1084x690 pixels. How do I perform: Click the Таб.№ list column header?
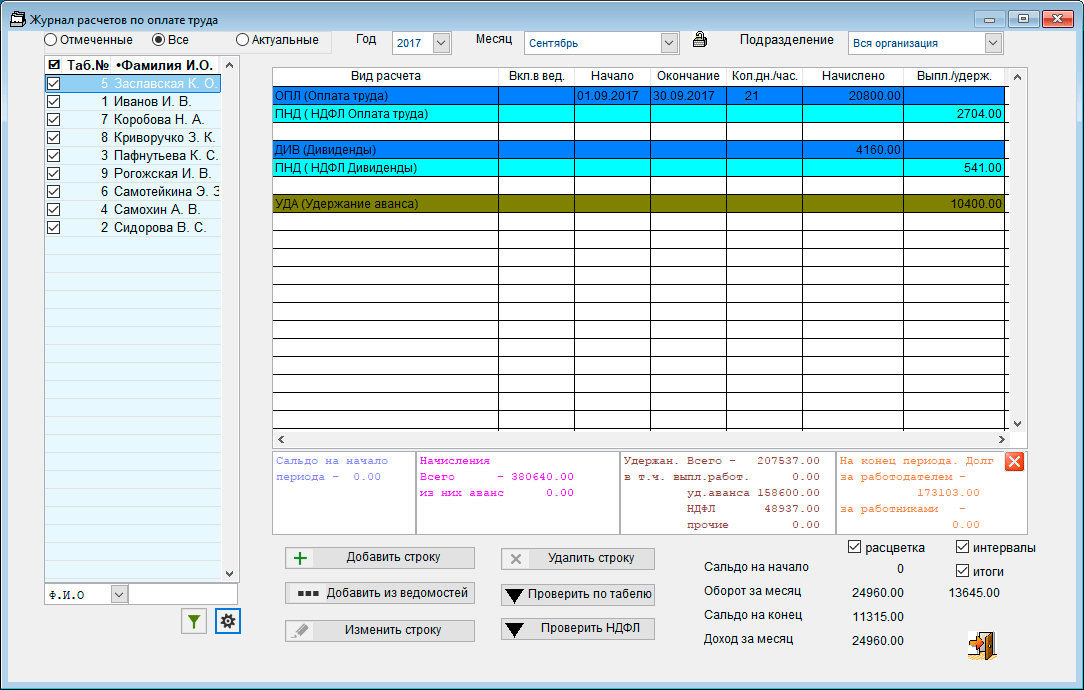(x=87, y=65)
